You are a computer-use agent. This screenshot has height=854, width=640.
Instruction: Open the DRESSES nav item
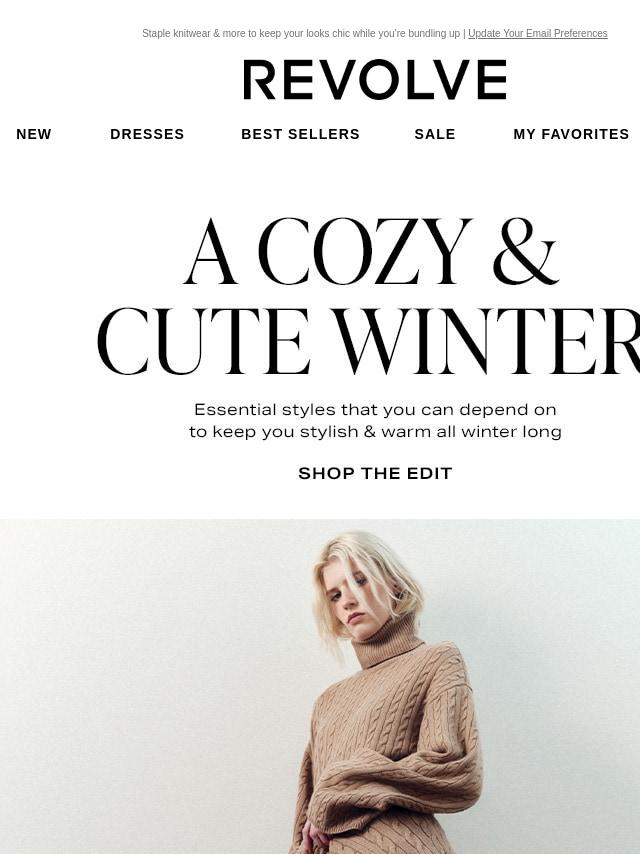[147, 134]
